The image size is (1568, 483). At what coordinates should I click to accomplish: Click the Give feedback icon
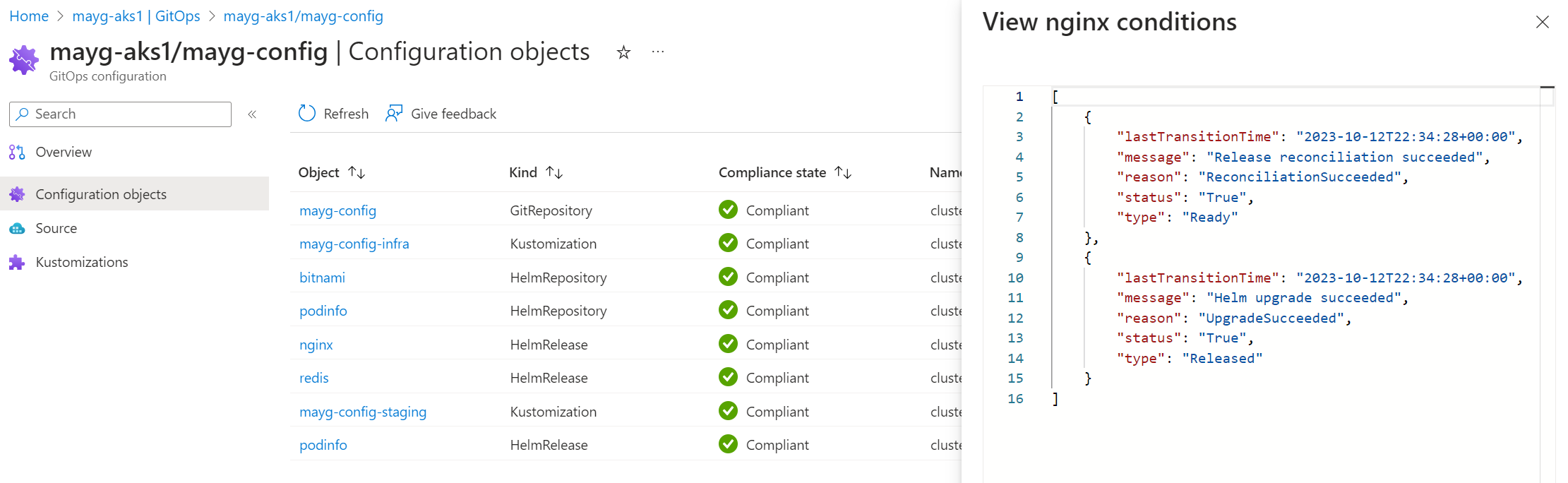[394, 114]
